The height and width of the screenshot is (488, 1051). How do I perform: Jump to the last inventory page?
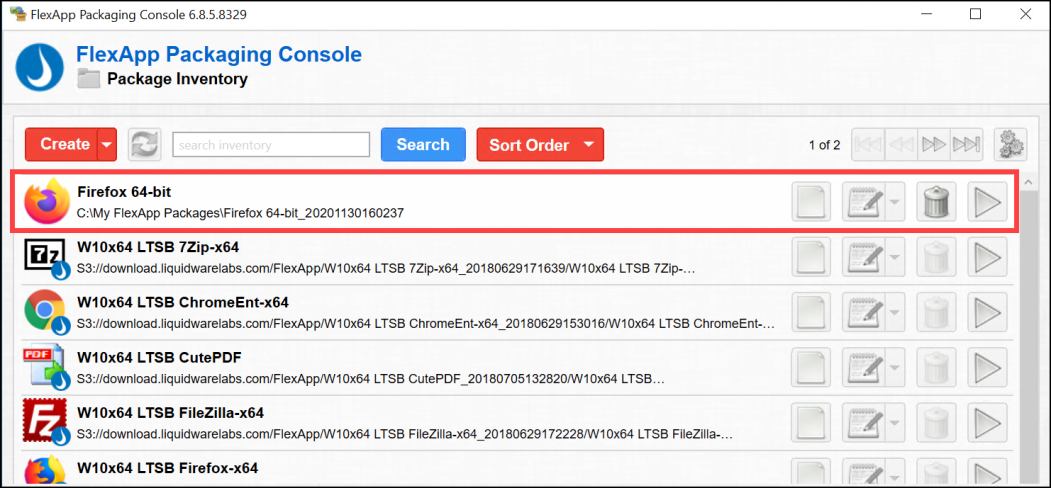[x=965, y=145]
